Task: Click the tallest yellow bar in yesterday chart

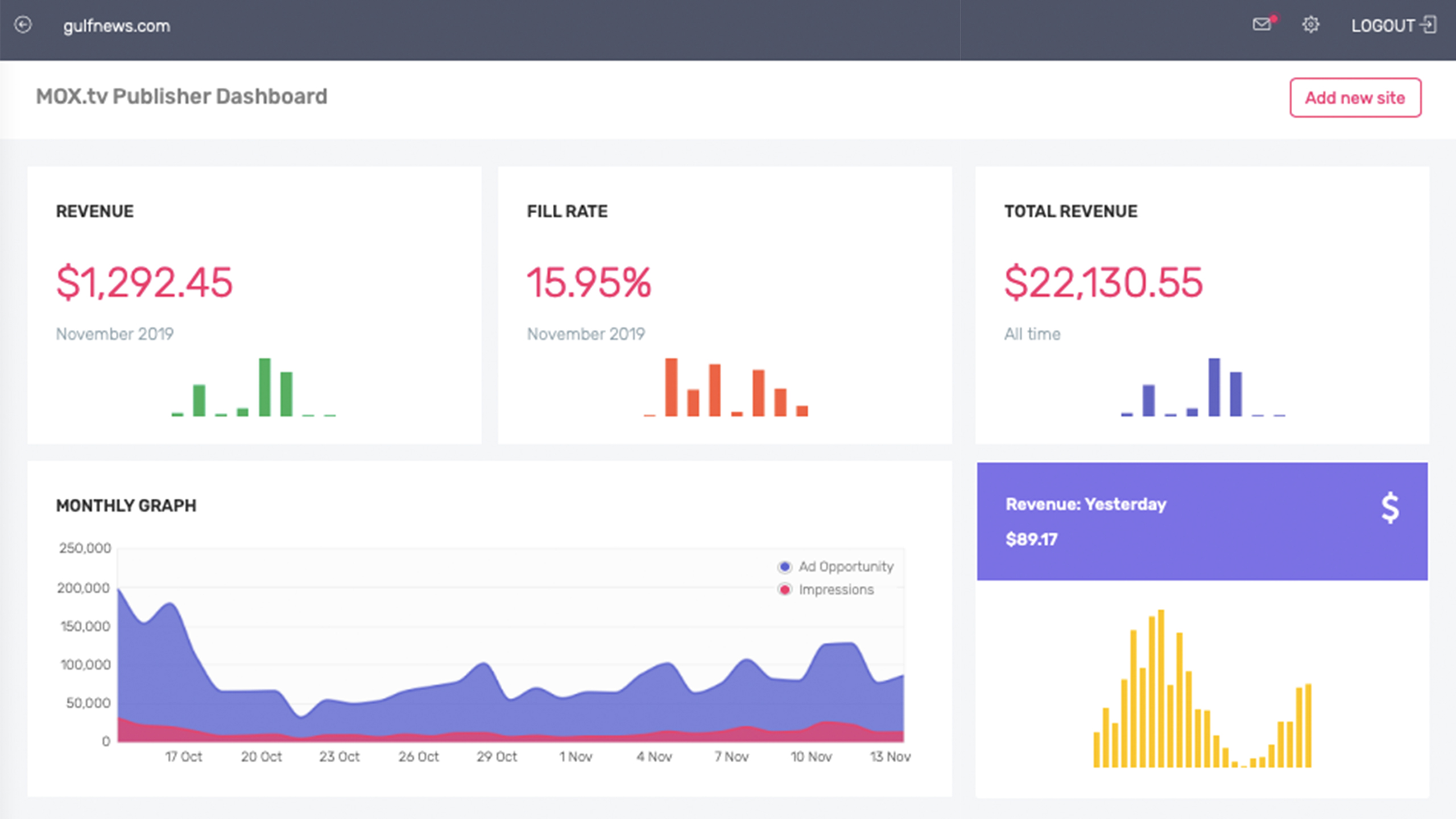Action: (x=1161, y=688)
